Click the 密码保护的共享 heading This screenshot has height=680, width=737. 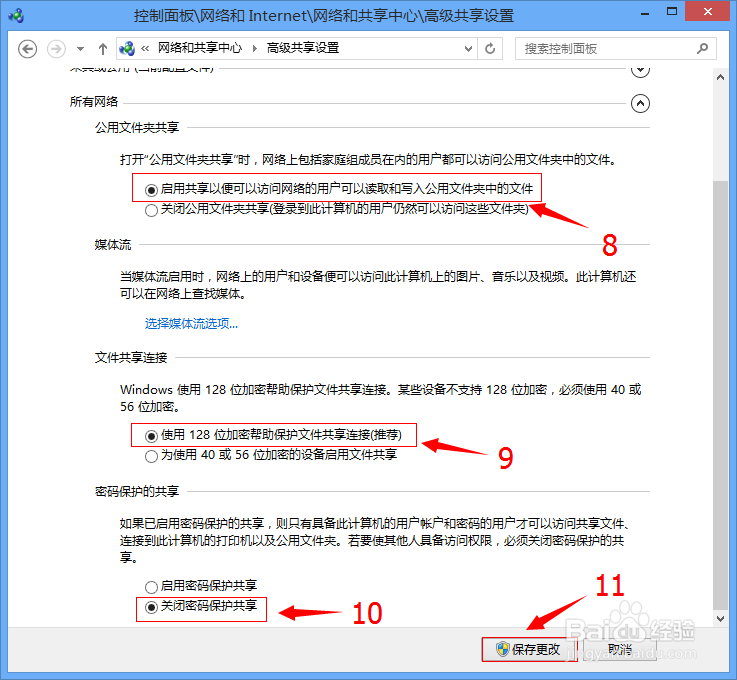(137, 491)
